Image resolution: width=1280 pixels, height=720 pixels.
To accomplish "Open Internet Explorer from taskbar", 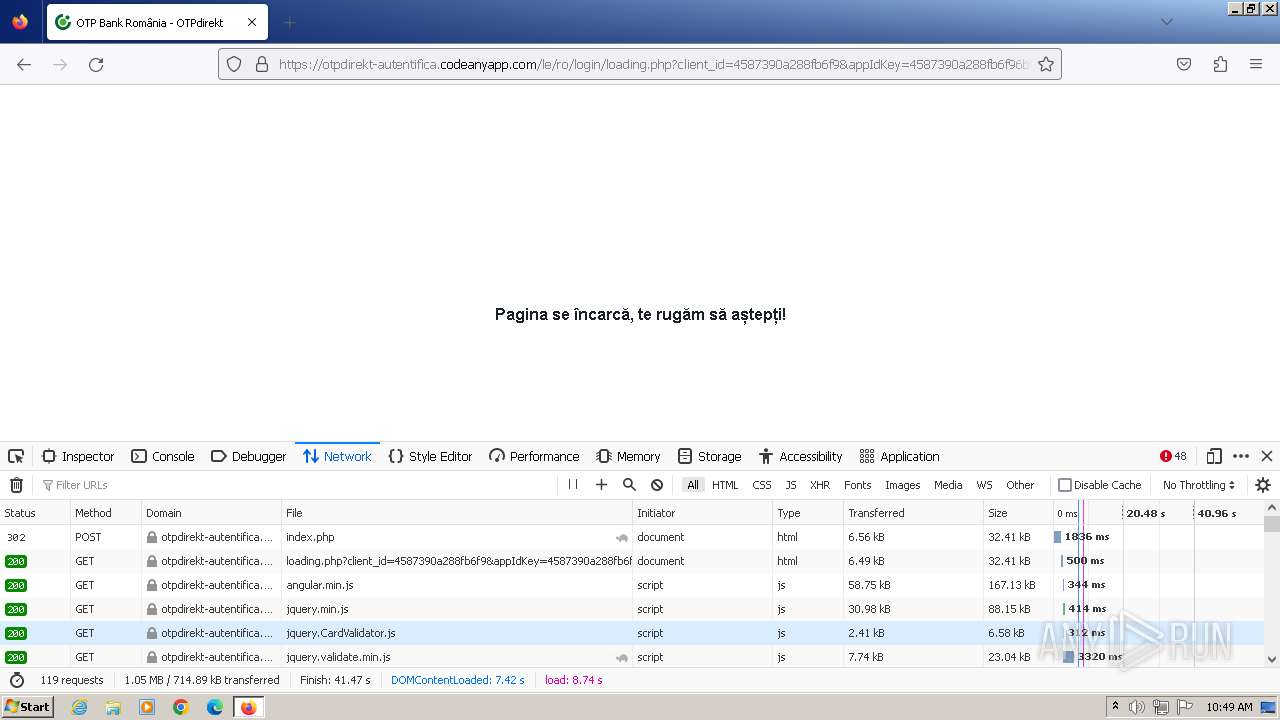I will (79, 707).
